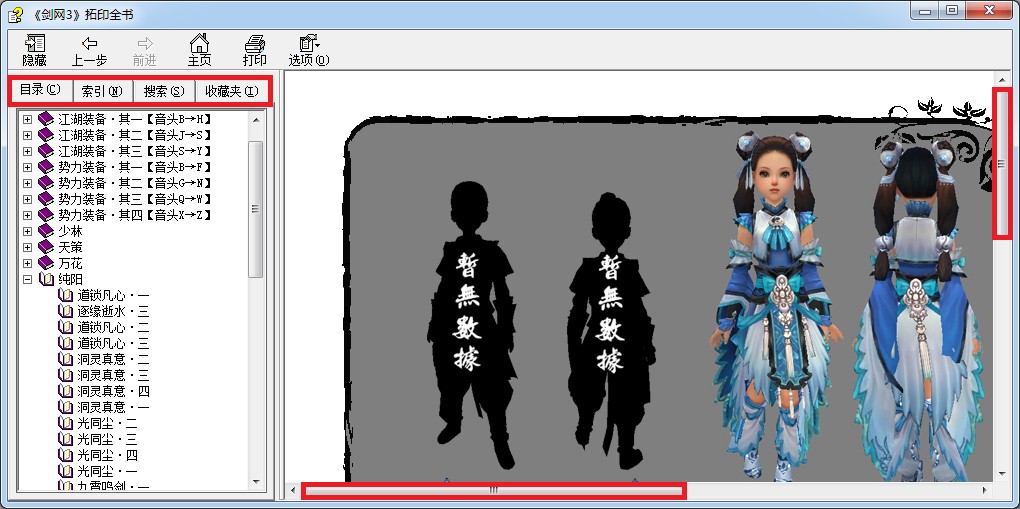Switch to the 索引(N) tab
This screenshot has width=1020, height=509.
click(x=102, y=91)
